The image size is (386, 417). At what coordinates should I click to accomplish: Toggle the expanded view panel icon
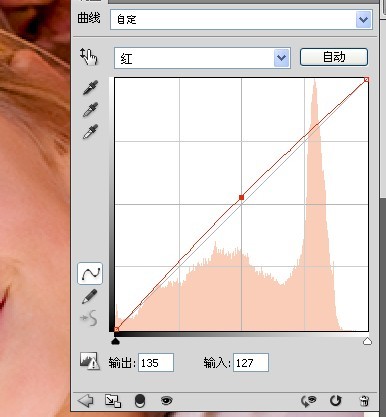pos(113,401)
